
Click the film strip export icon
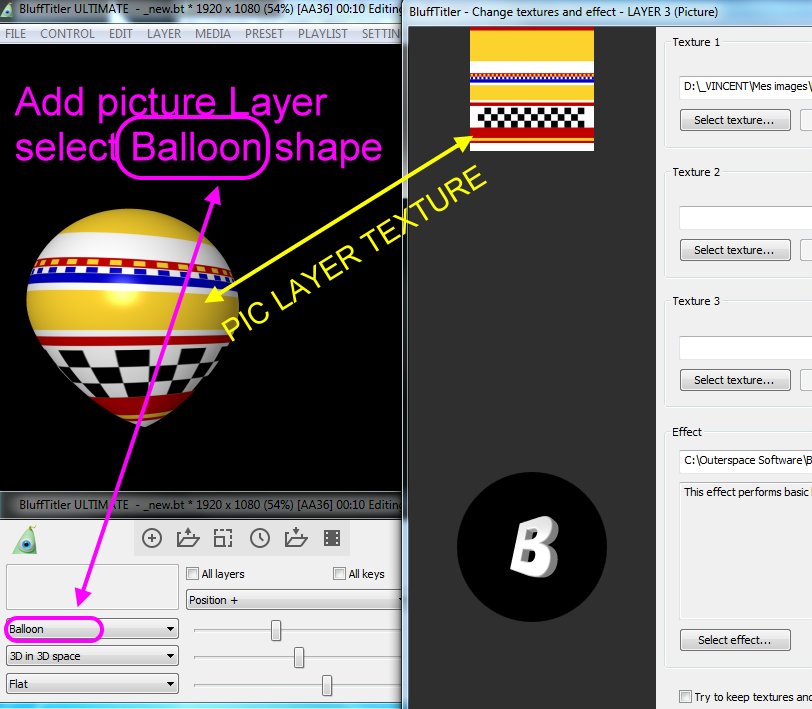click(332, 538)
